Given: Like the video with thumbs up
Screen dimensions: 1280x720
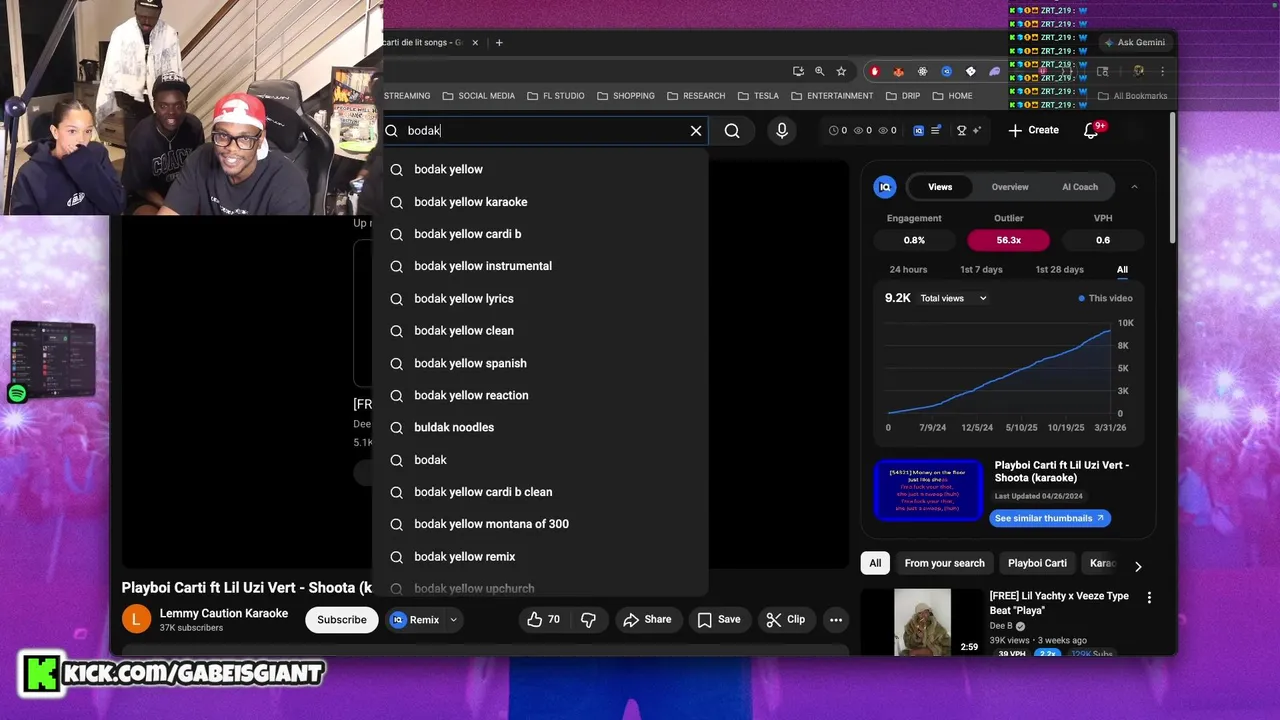Looking at the screenshot, I should click(543, 620).
